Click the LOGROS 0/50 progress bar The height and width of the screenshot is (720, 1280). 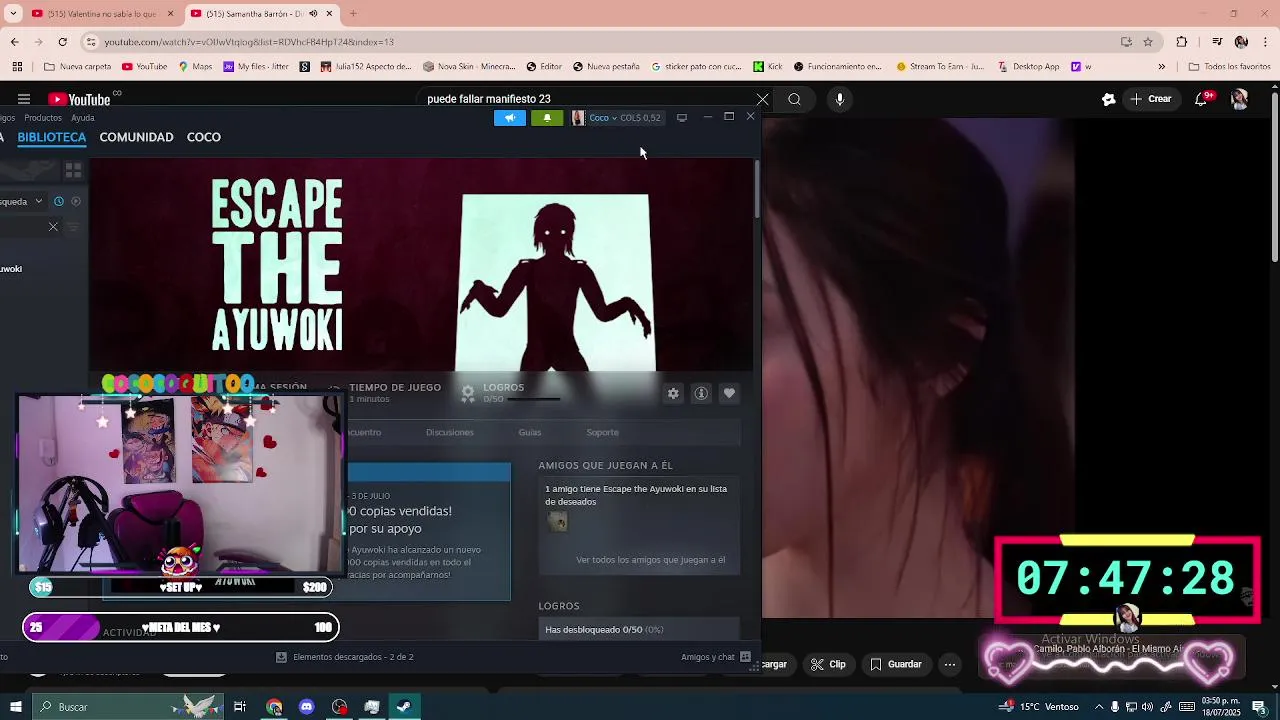pyautogui.click(x=533, y=399)
